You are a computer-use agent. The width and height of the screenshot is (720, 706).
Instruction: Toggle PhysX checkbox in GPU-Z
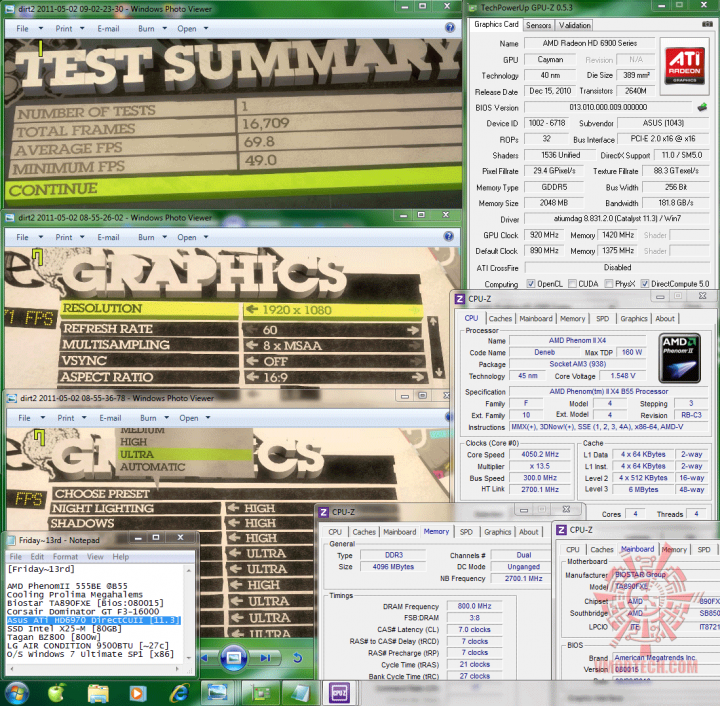(609, 284)
